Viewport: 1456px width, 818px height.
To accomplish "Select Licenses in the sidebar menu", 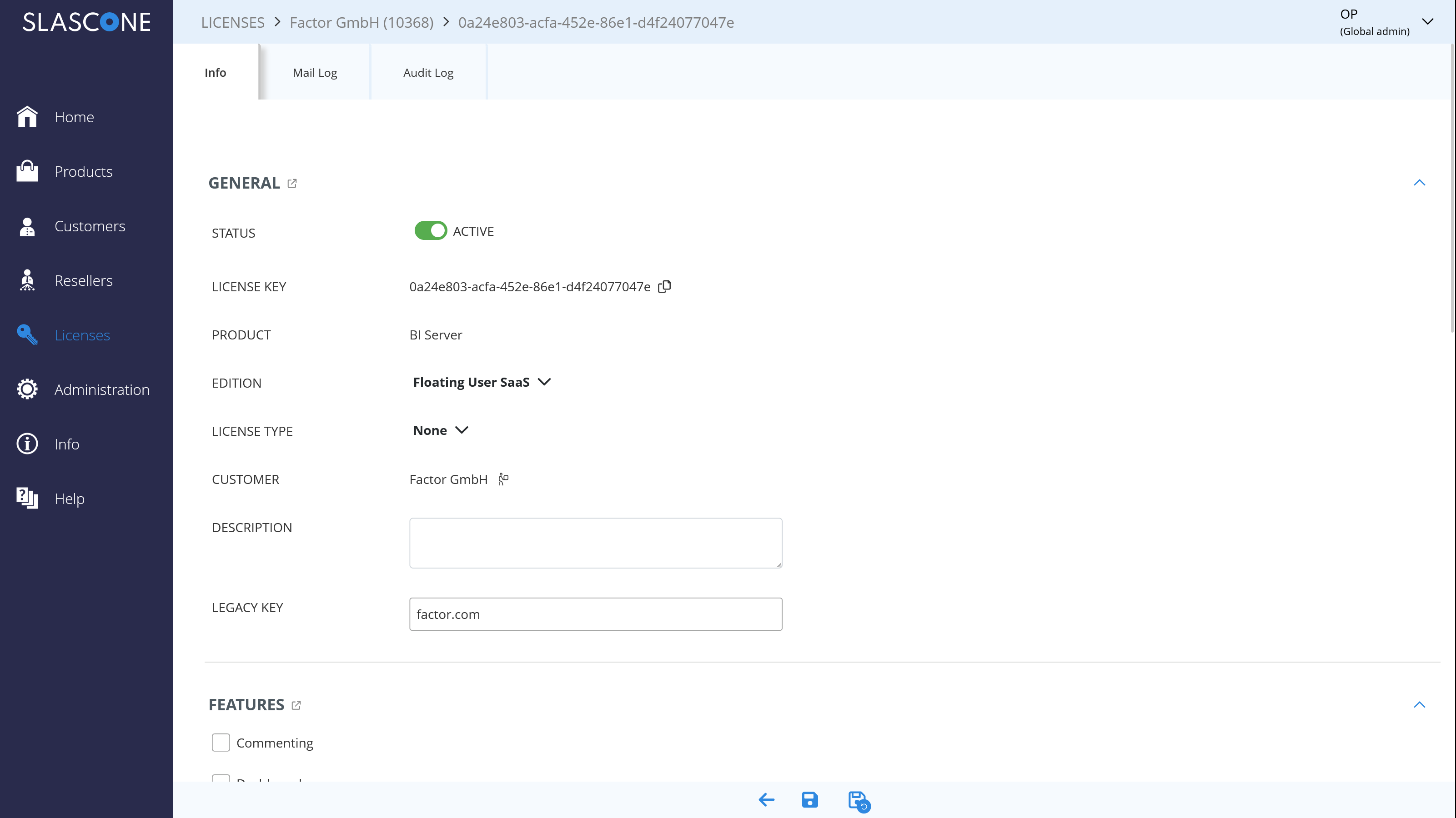I will point(82,335).
